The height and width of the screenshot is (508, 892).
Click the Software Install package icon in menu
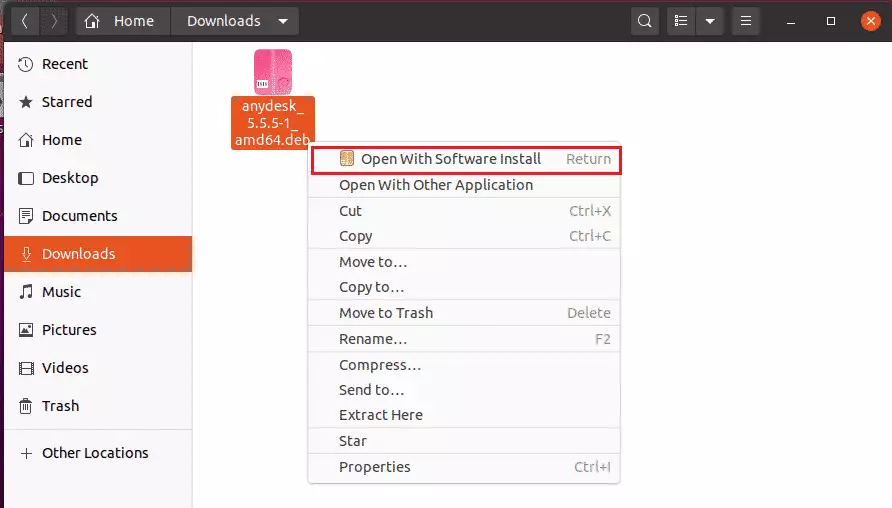coord(346,158)
